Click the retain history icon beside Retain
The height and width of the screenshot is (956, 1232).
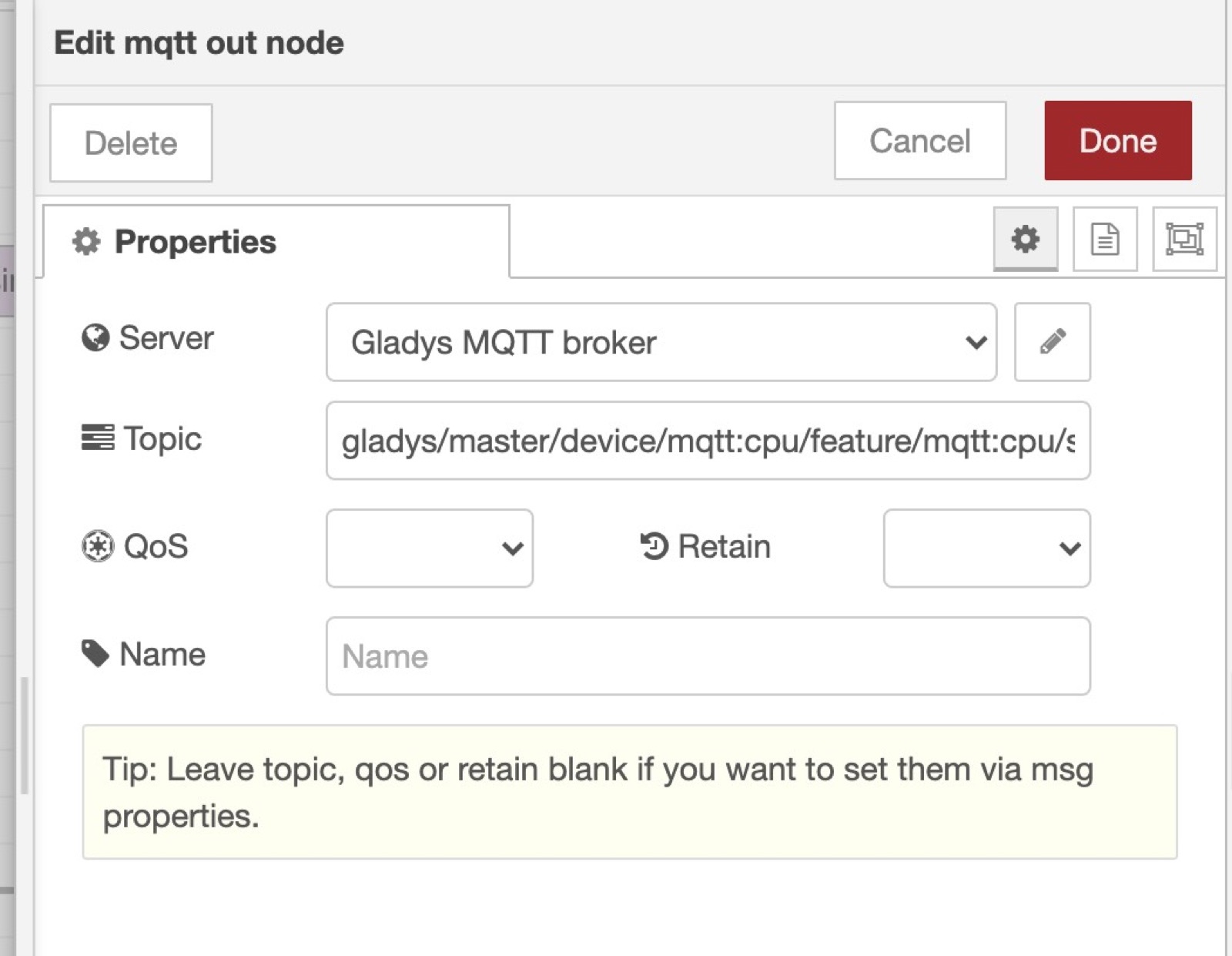[654, 546]
